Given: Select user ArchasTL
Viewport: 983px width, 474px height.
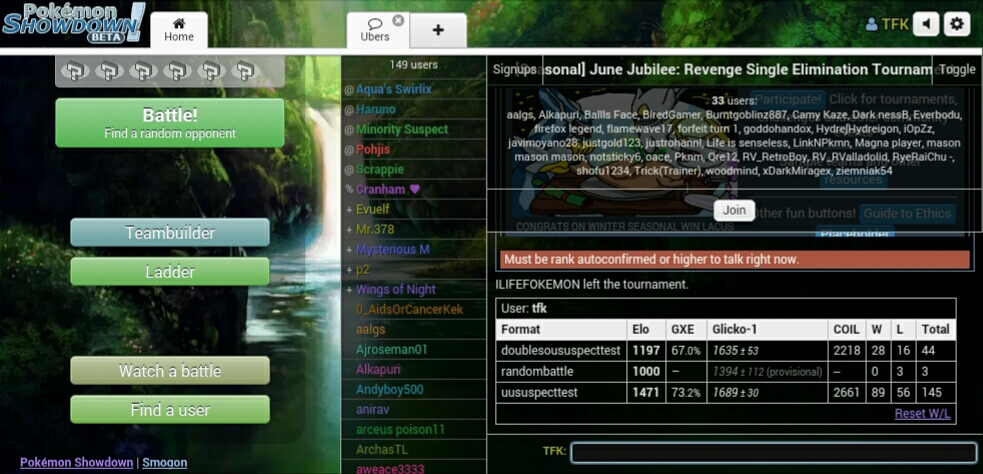Looking at the screenshot, I should point(414,450).
